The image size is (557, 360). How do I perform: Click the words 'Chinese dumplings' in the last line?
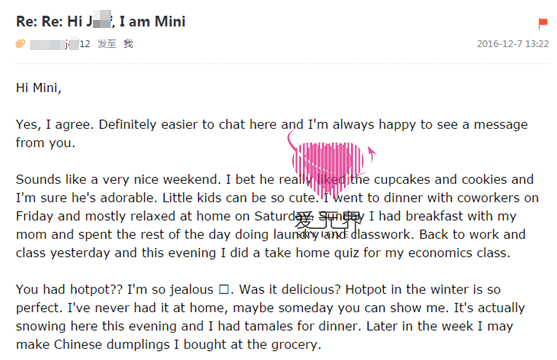point(112,345)
